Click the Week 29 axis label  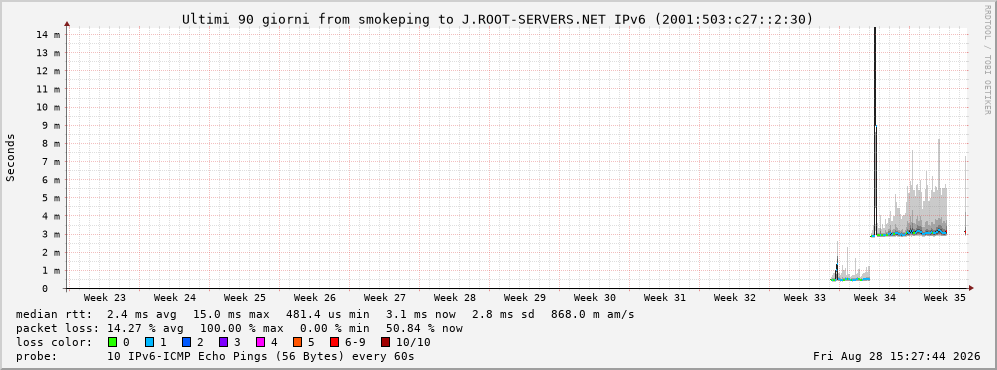[x=525, y=298]
